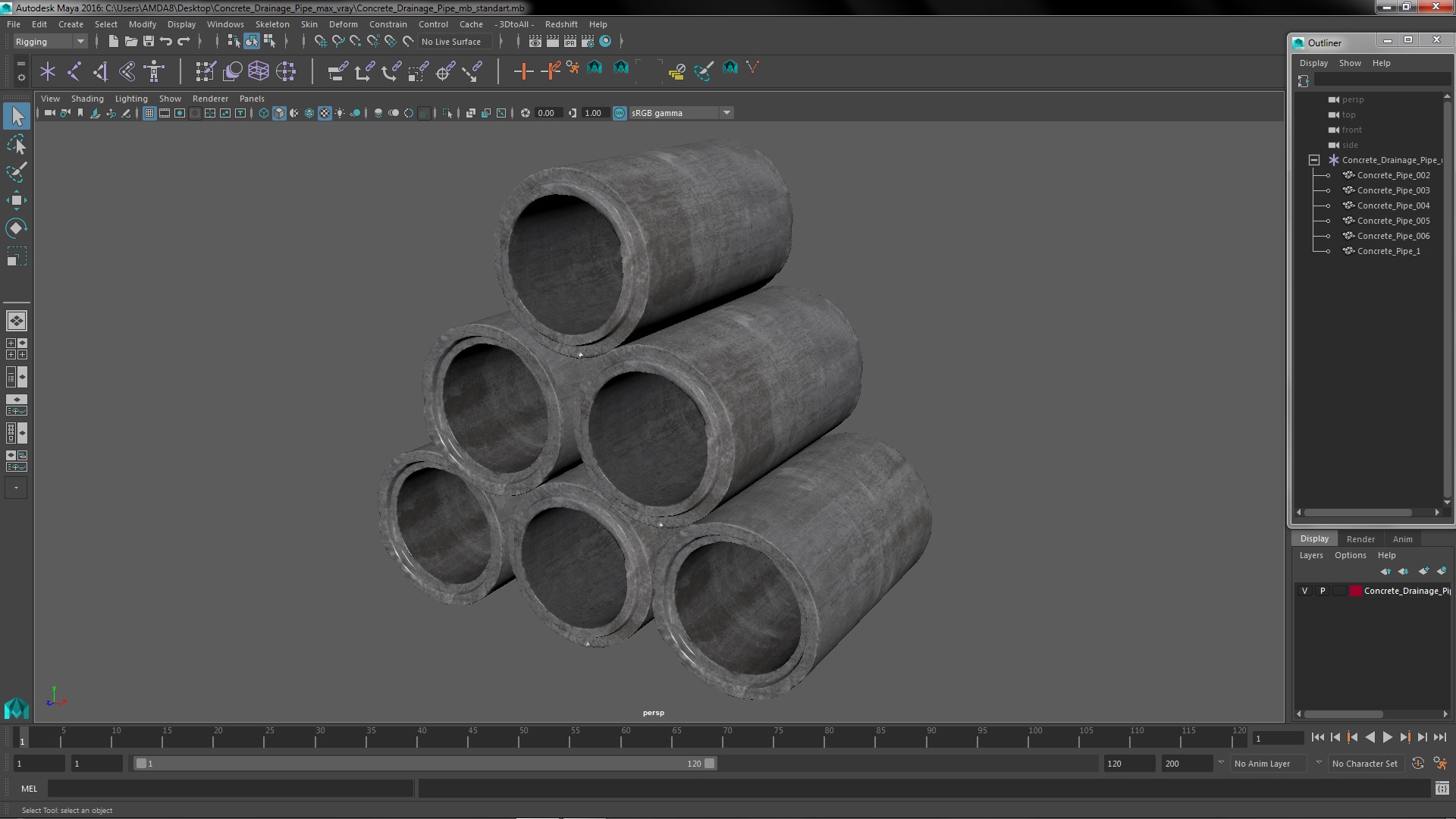Toggle Select by component type mode
Viewport: 1456px width, 819px height.
tap(269, 42)
